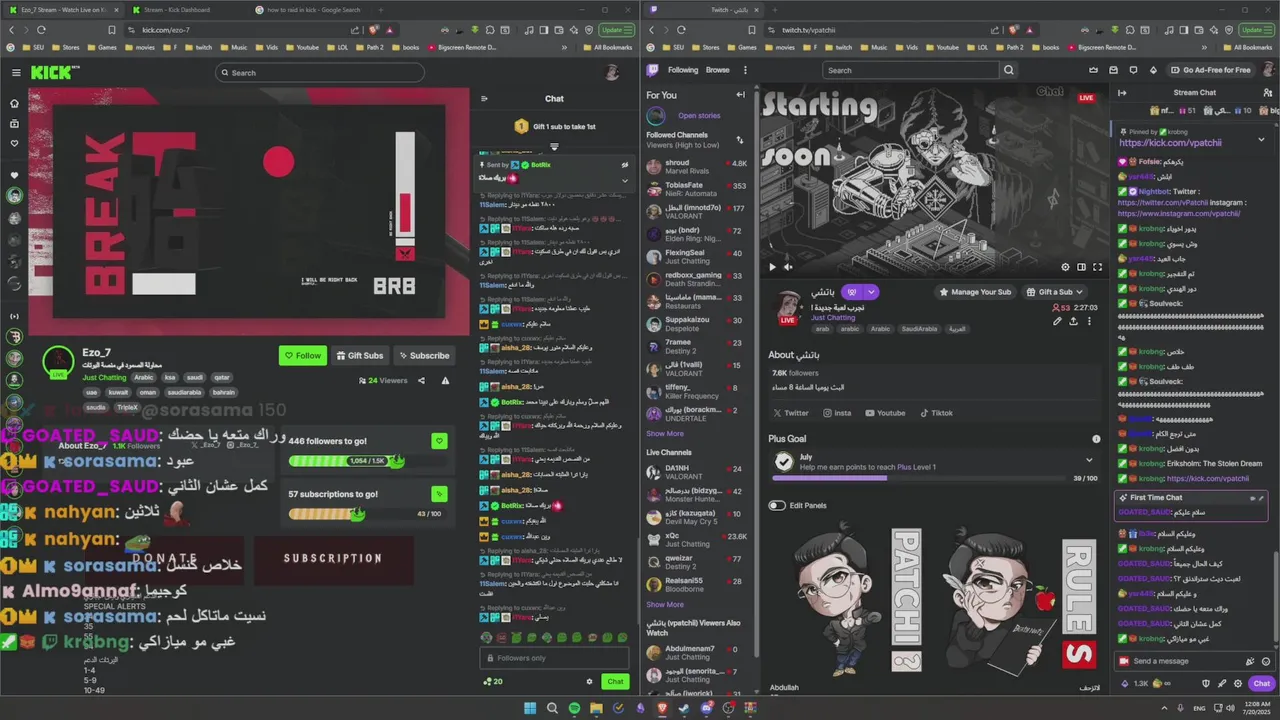1280x720 pixels.
Task: Open Twitch Bits diamond icon
Action: 1153,70
